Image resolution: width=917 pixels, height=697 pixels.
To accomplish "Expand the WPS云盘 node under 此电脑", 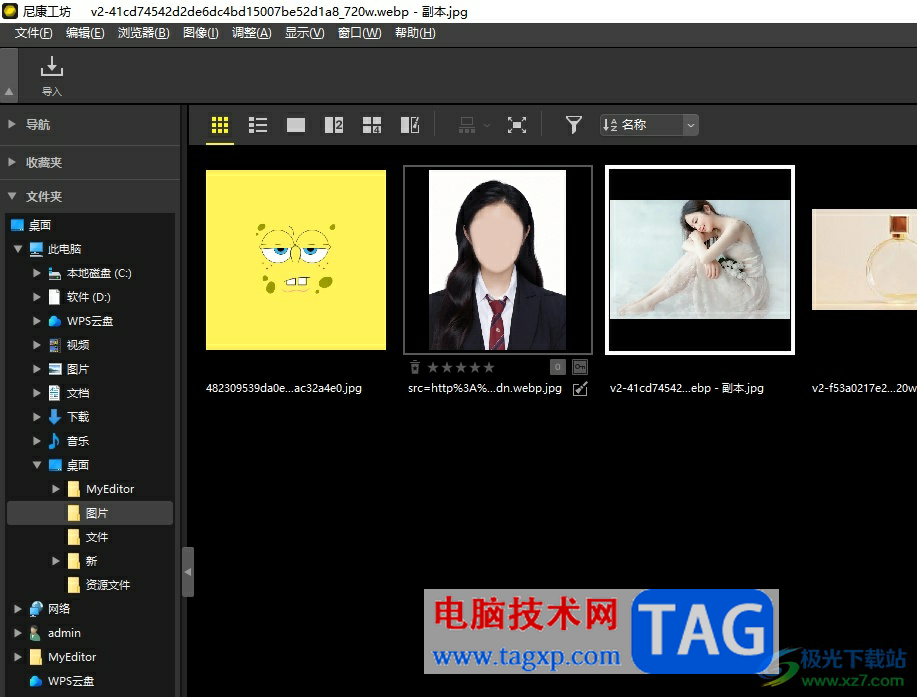I will (x=37, y=321).
